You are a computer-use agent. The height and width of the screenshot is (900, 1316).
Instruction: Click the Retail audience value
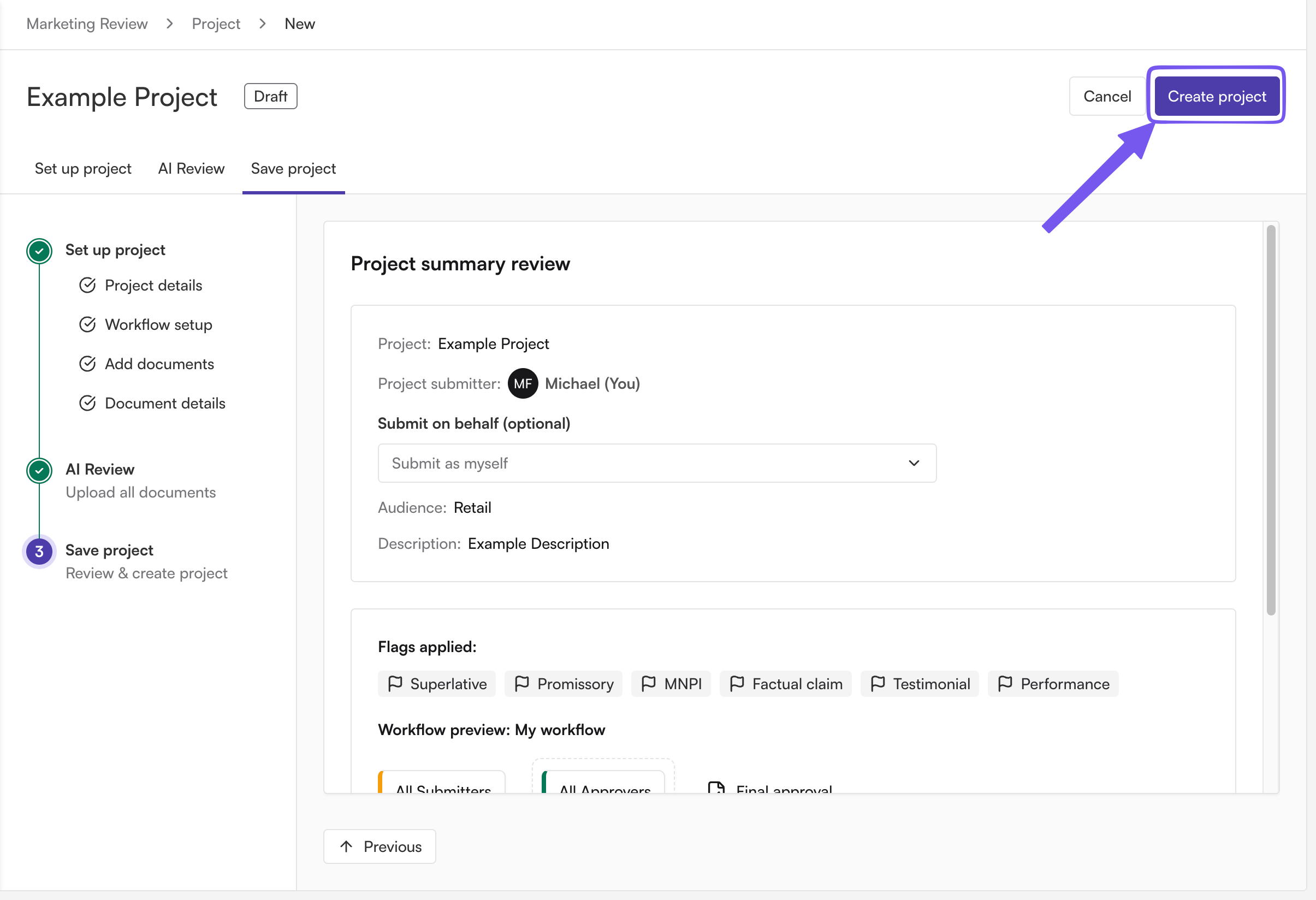[472, 507]
